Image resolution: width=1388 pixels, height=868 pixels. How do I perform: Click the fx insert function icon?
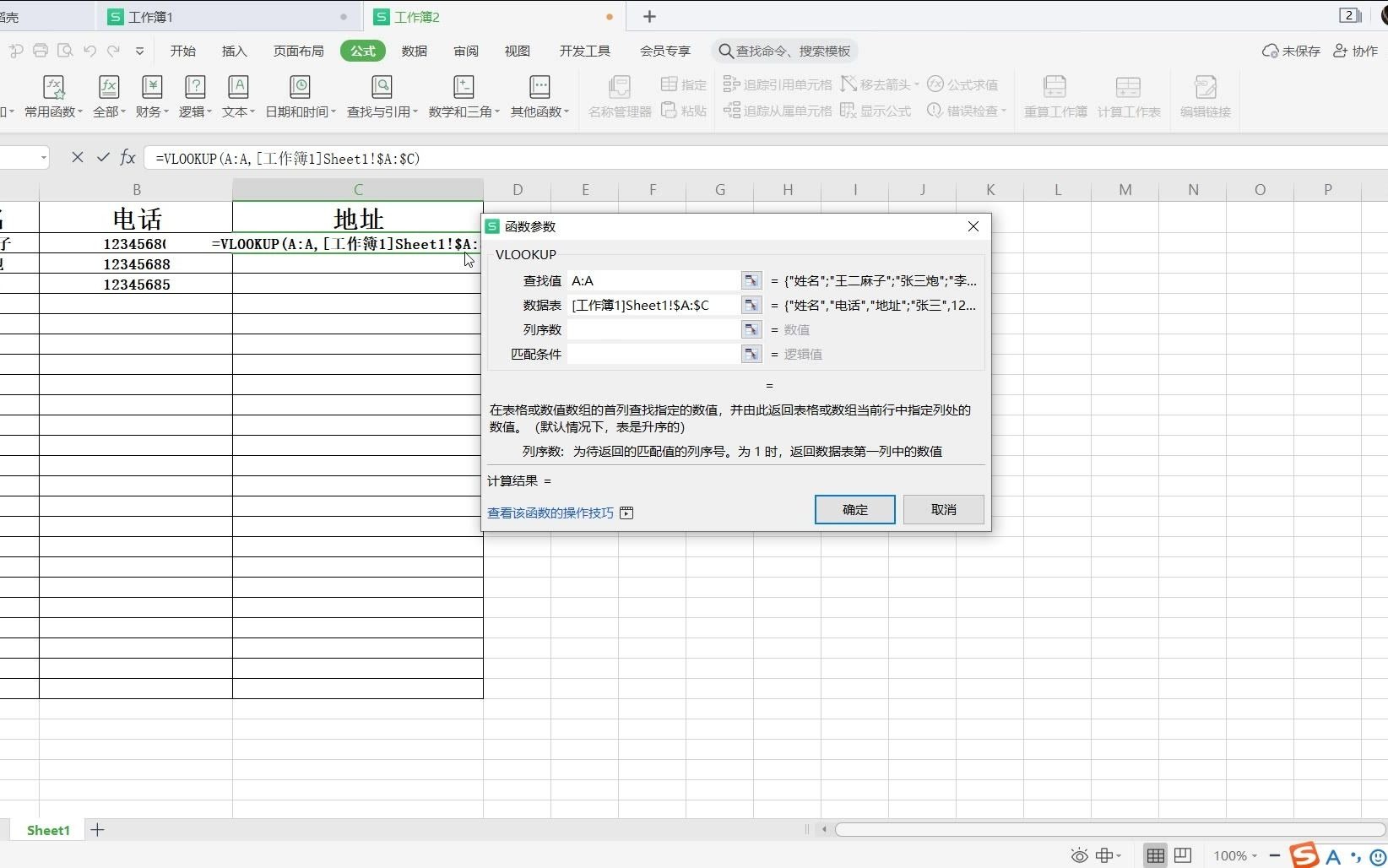(x=127, y=157)
